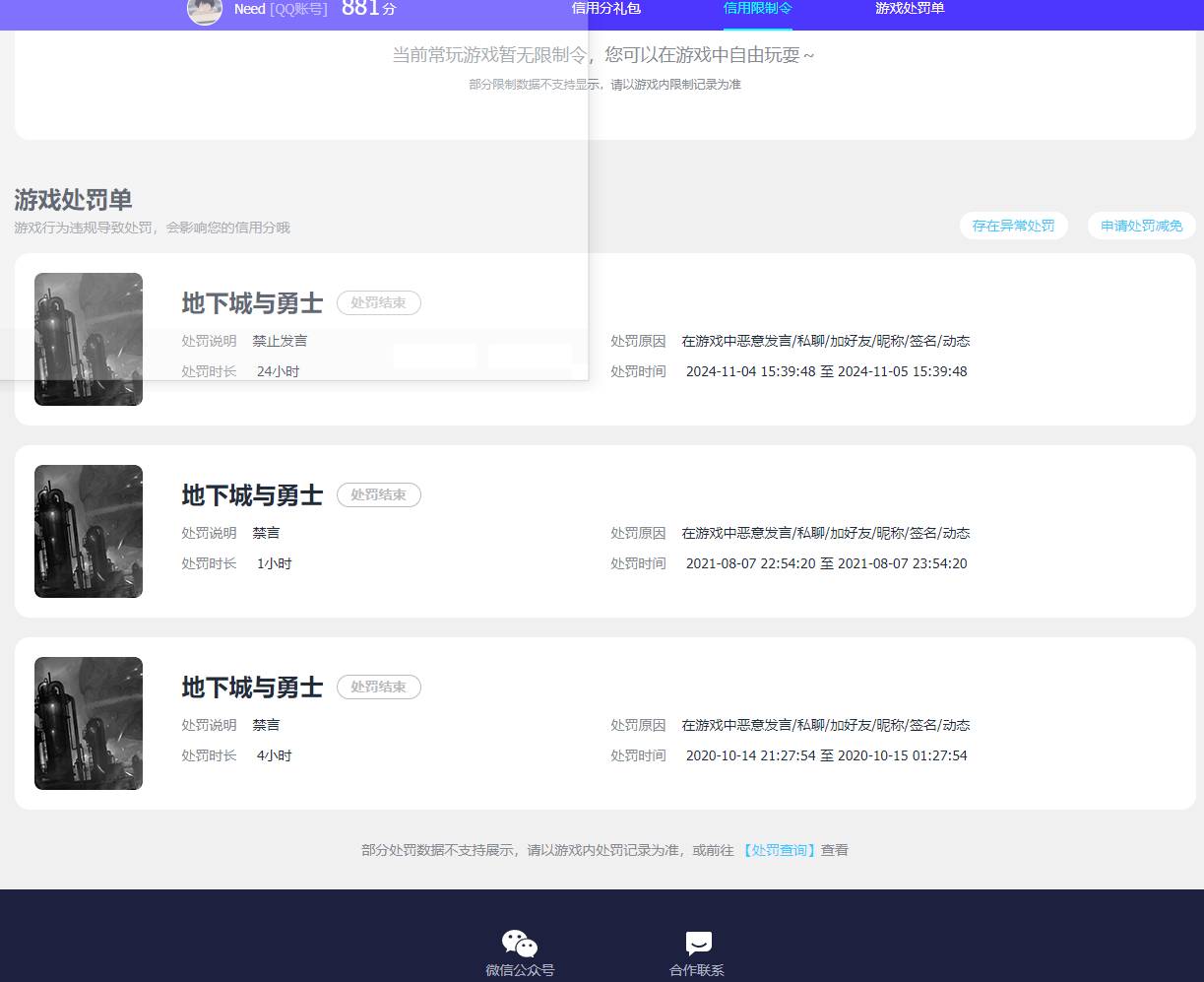Click the 禁止发言 penalty description text

pyautogui.click(x=280, y=341)
